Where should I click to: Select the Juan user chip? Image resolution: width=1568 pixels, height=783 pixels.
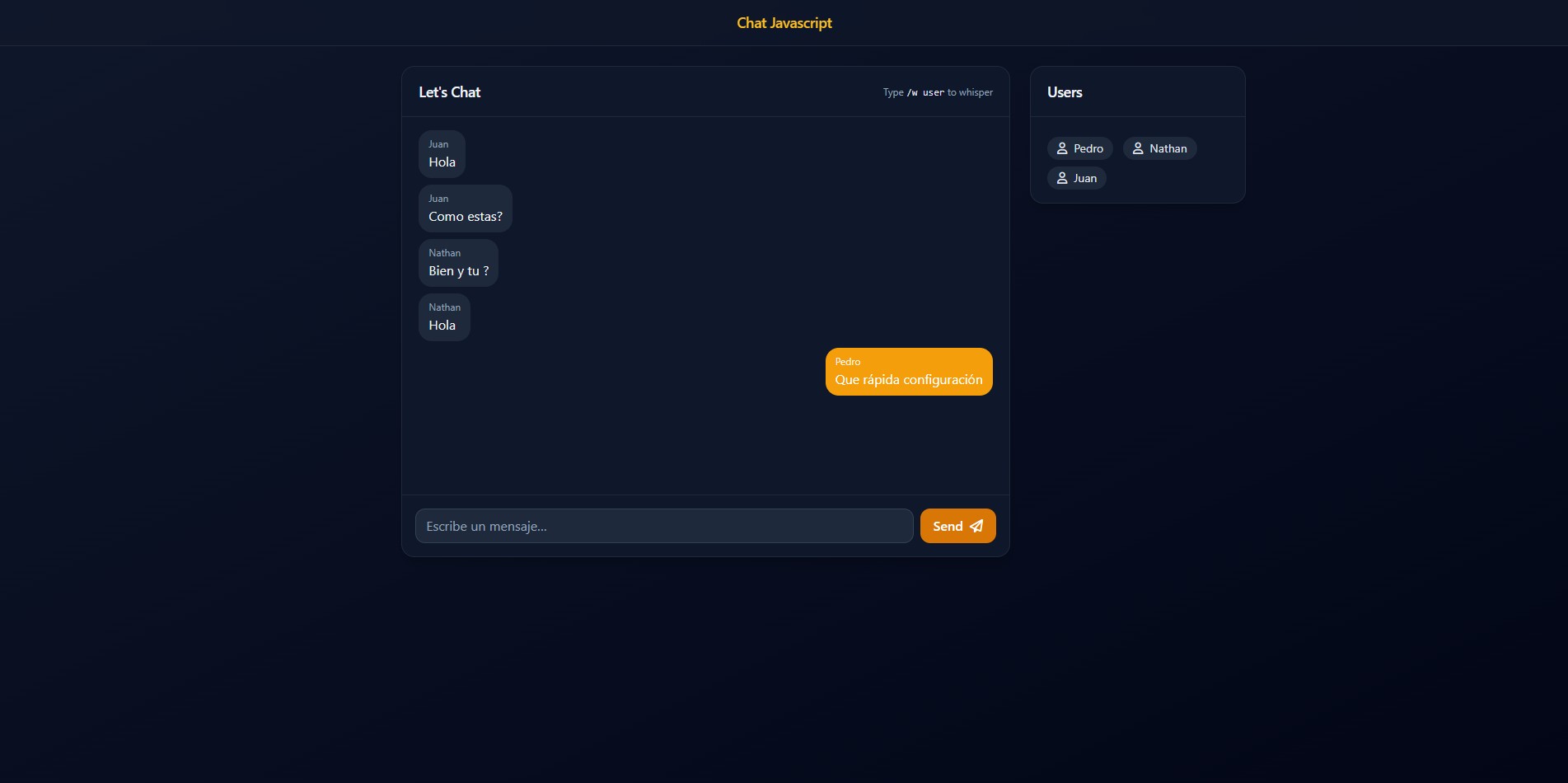(x=1076, y=178)
